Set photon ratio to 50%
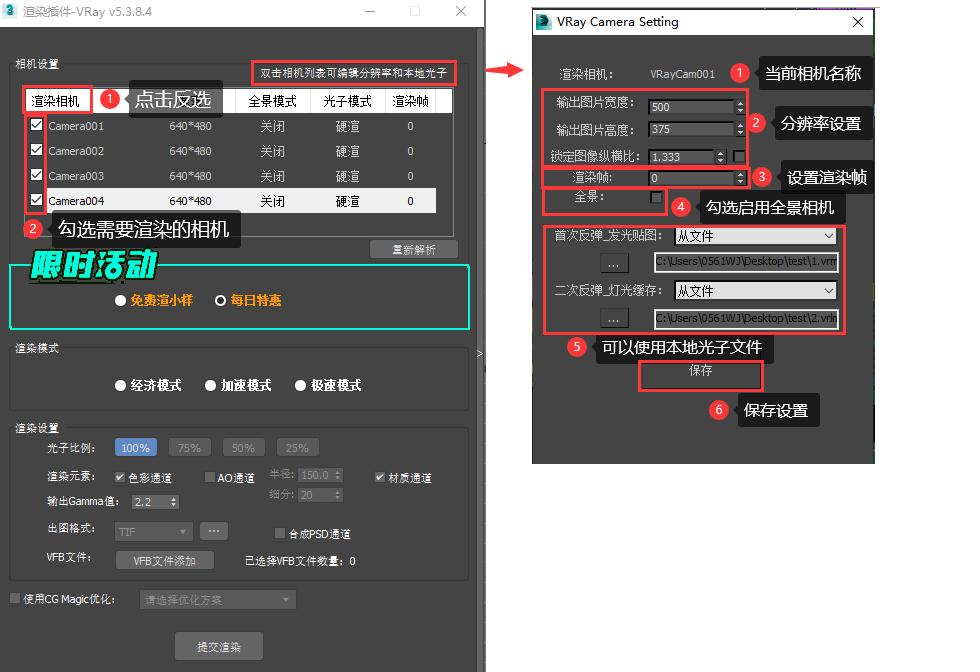The image size is (980, 672). click(243, 448)
